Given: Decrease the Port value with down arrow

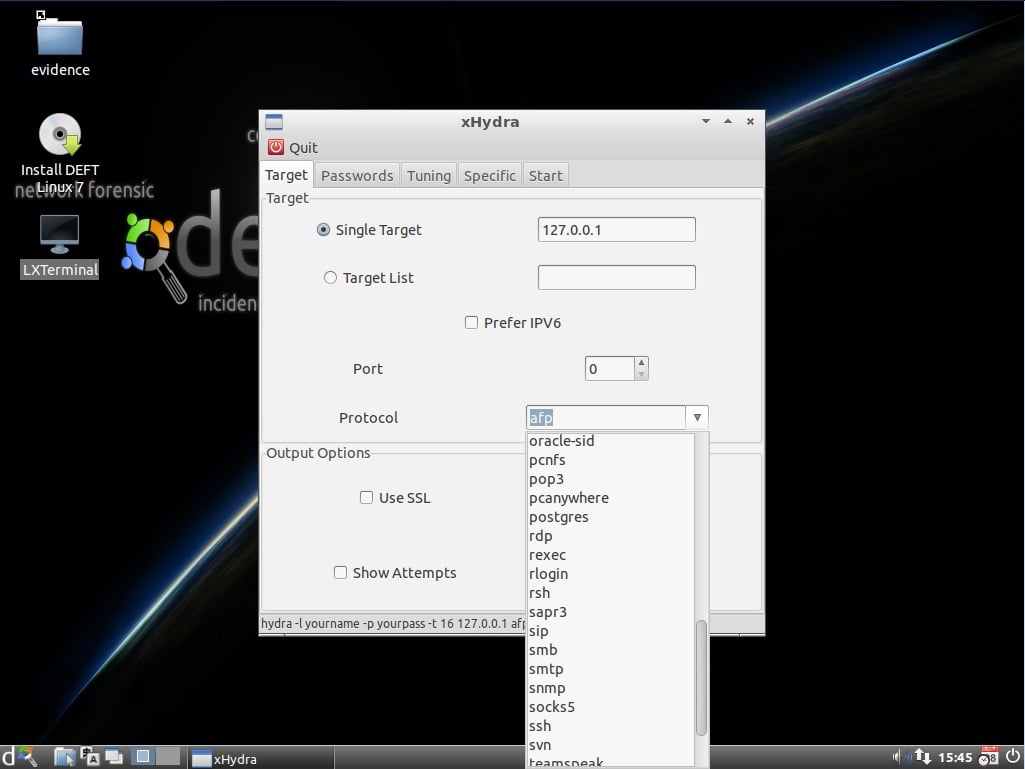Looking at the screenshot, I should [641, 374].
